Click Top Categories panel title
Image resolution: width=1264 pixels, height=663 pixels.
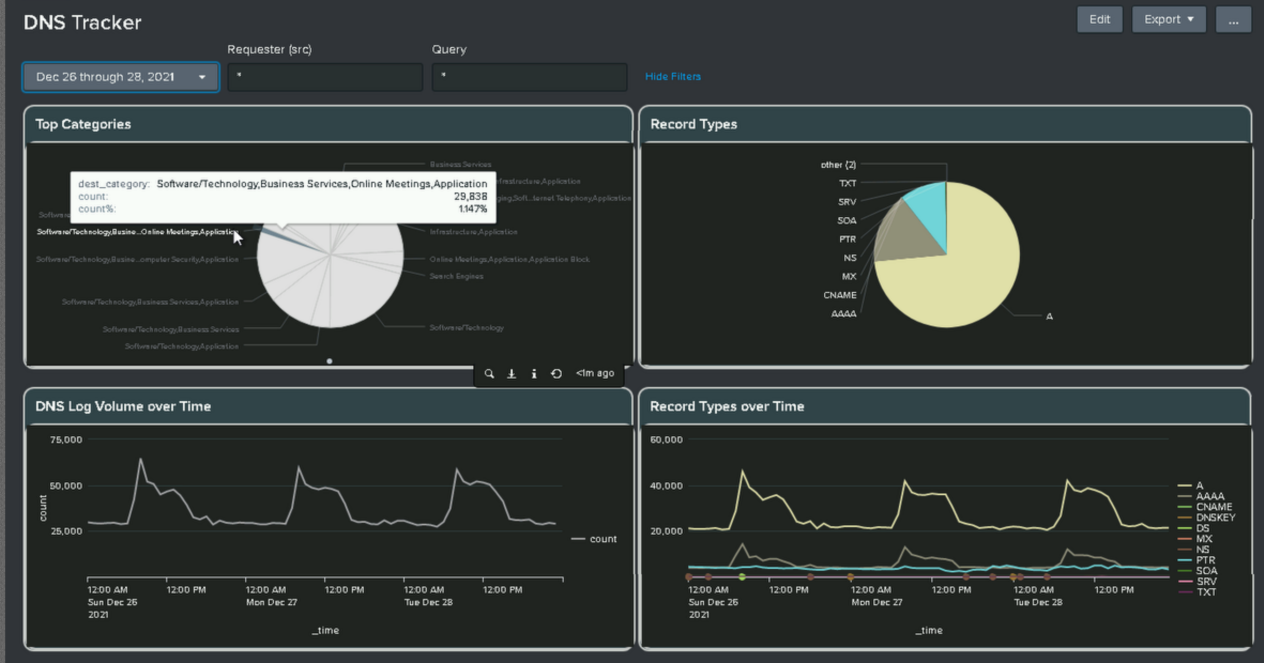pos(83,124)
